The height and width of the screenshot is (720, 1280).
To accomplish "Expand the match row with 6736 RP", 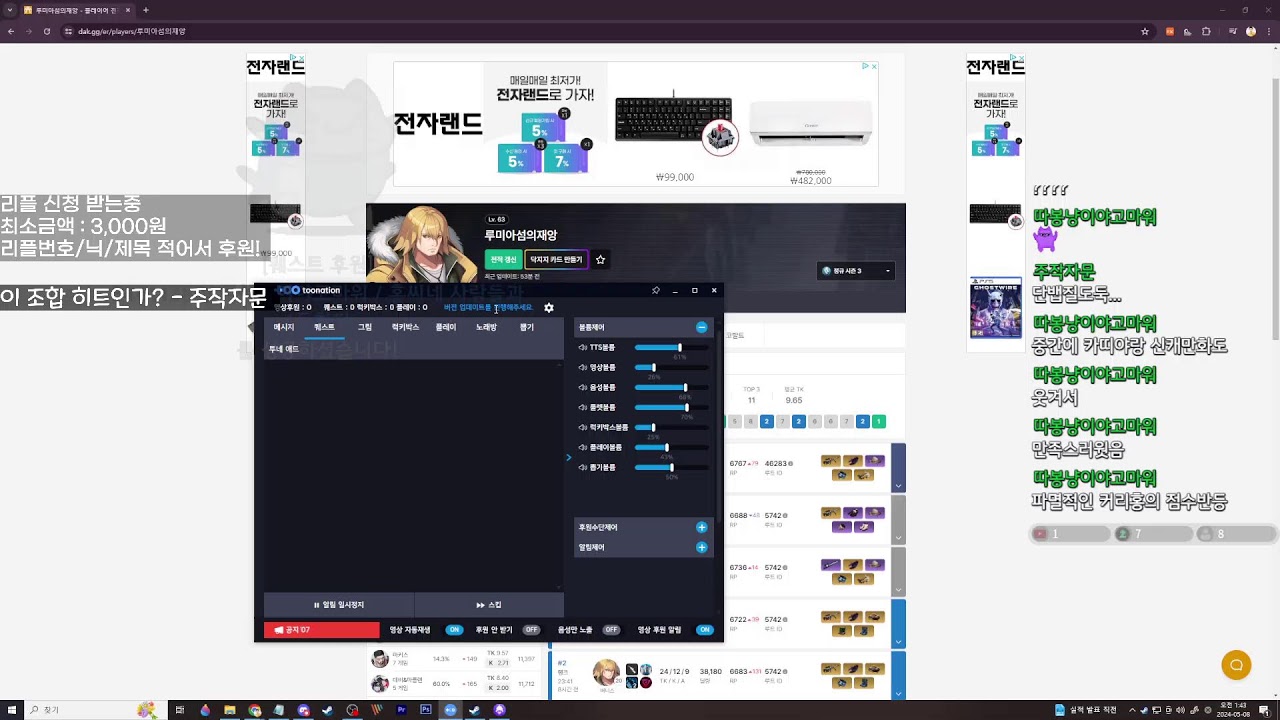I will point(898,572).
